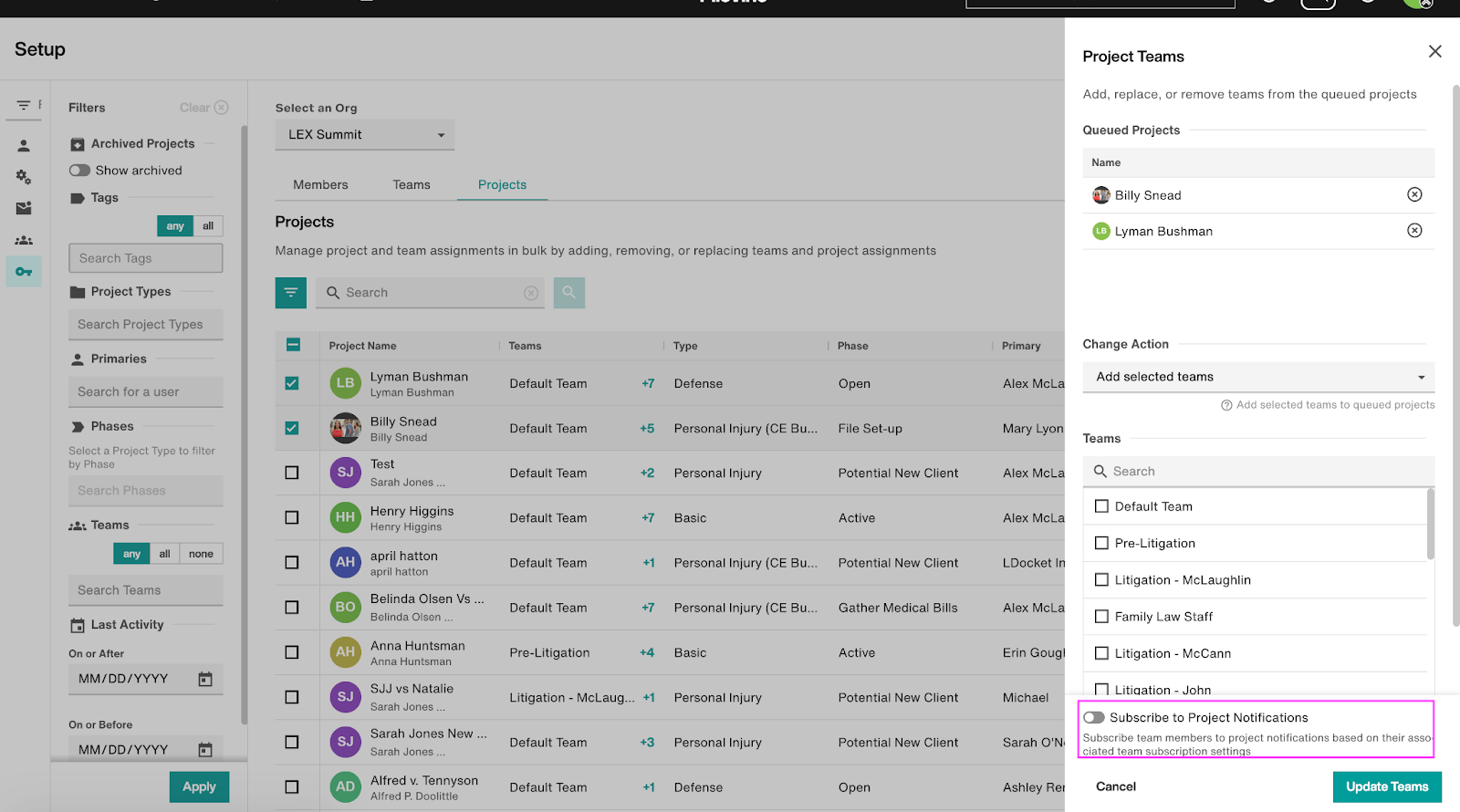Click the Archived Projects section icon
1460x812 pixels.
point(78,144)
